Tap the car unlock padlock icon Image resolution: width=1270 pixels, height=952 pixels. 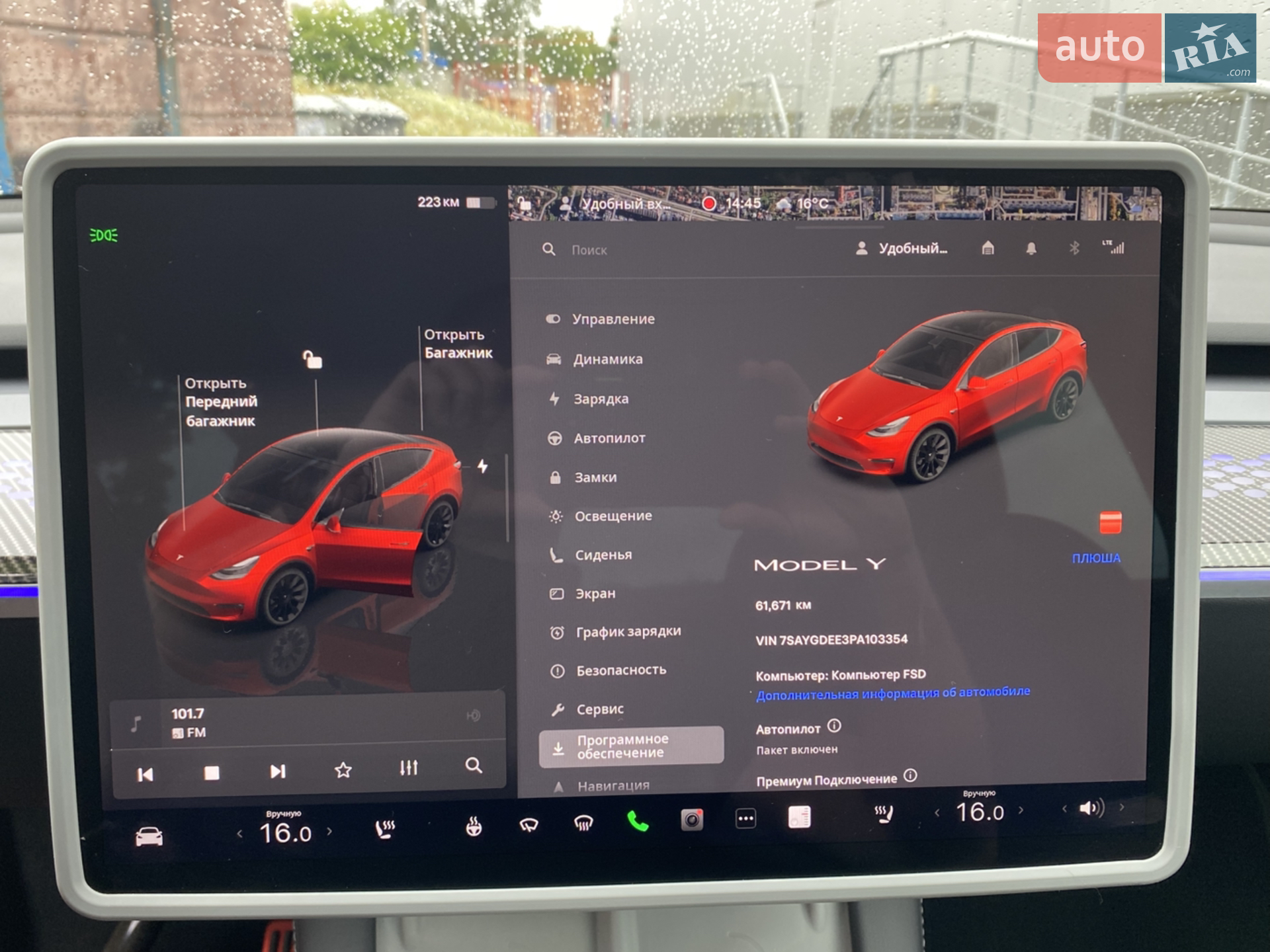click(312, 360)
